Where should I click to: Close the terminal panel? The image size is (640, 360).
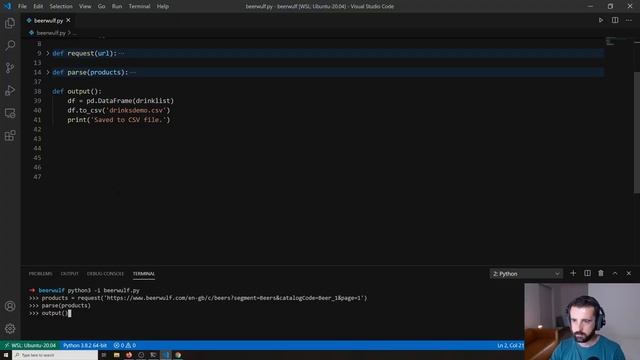coord(629,273)
